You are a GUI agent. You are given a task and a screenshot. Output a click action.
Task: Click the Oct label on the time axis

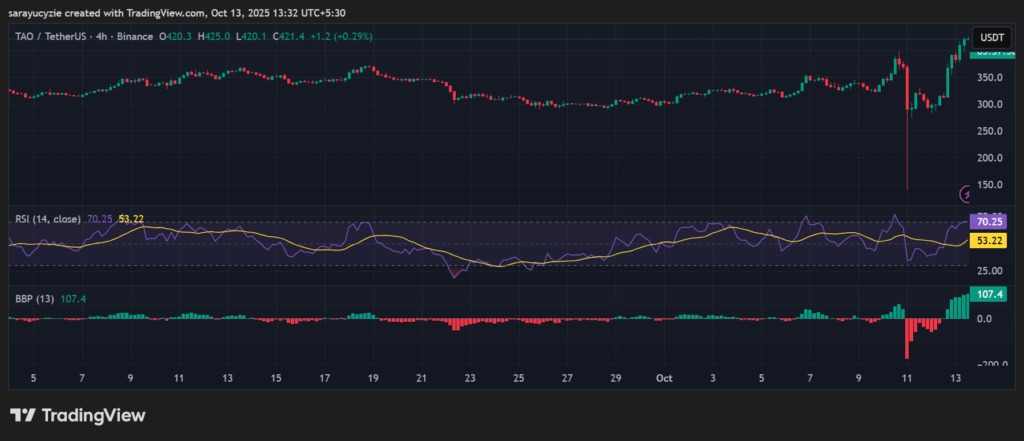point(662,379)
